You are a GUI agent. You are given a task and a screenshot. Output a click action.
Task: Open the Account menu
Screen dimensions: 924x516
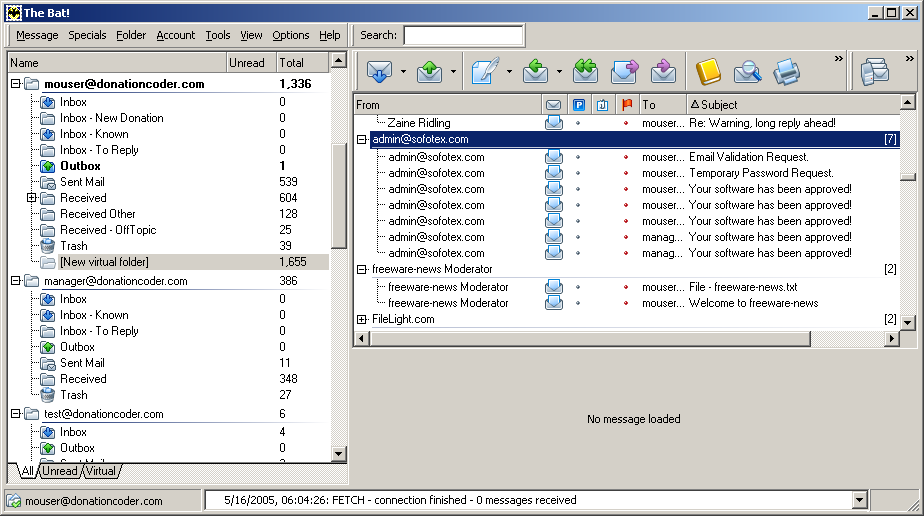click(x=176, y=35)
